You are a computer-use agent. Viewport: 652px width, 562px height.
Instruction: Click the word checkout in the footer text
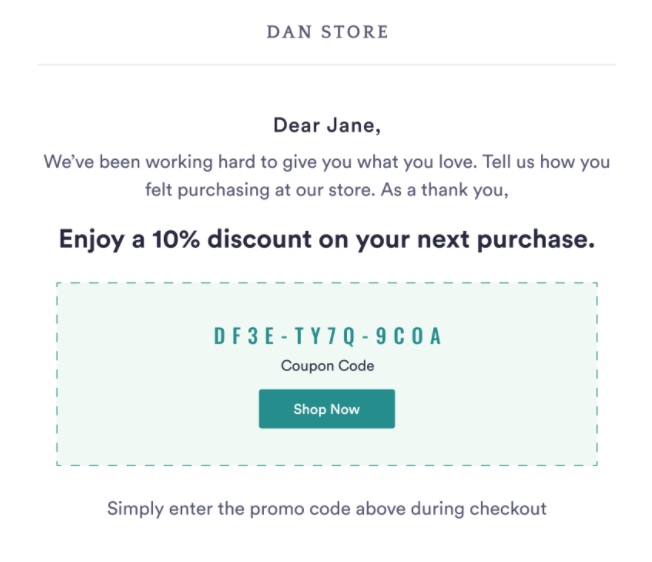508,508
